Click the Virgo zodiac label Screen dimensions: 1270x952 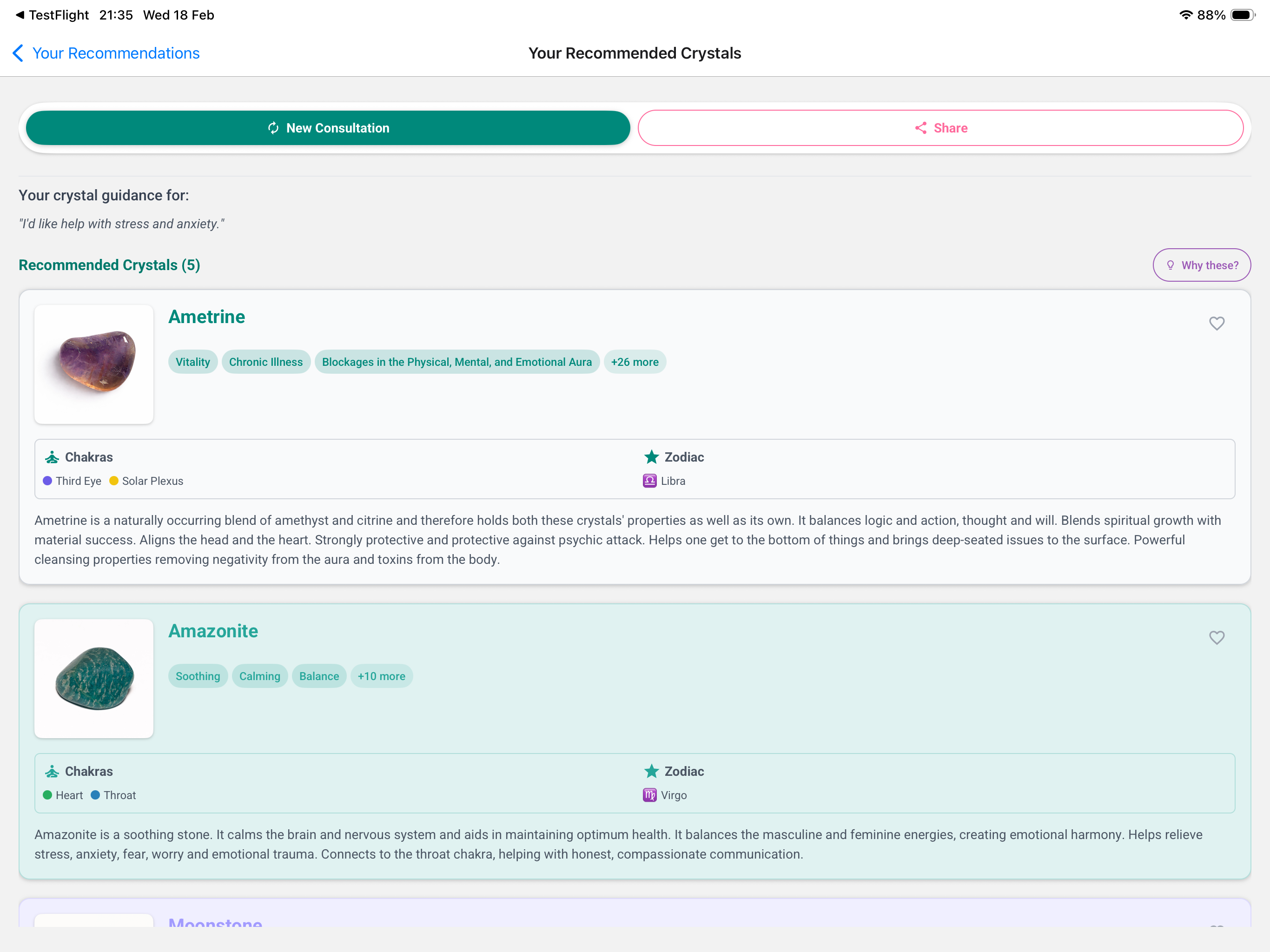[674, 795]
